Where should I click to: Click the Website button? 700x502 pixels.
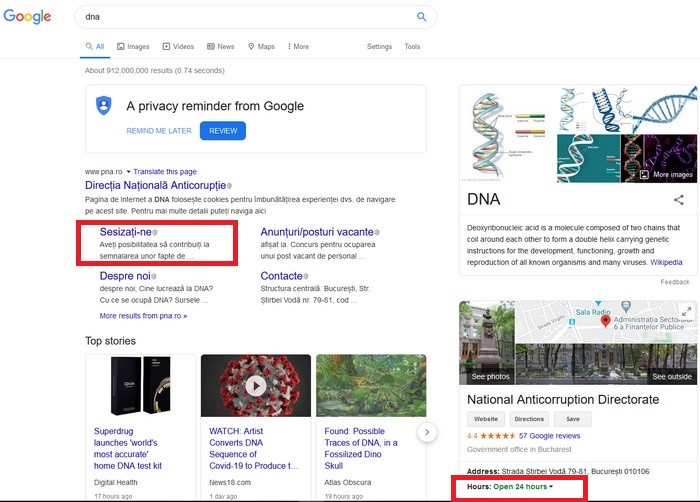[x=486, y=419]
